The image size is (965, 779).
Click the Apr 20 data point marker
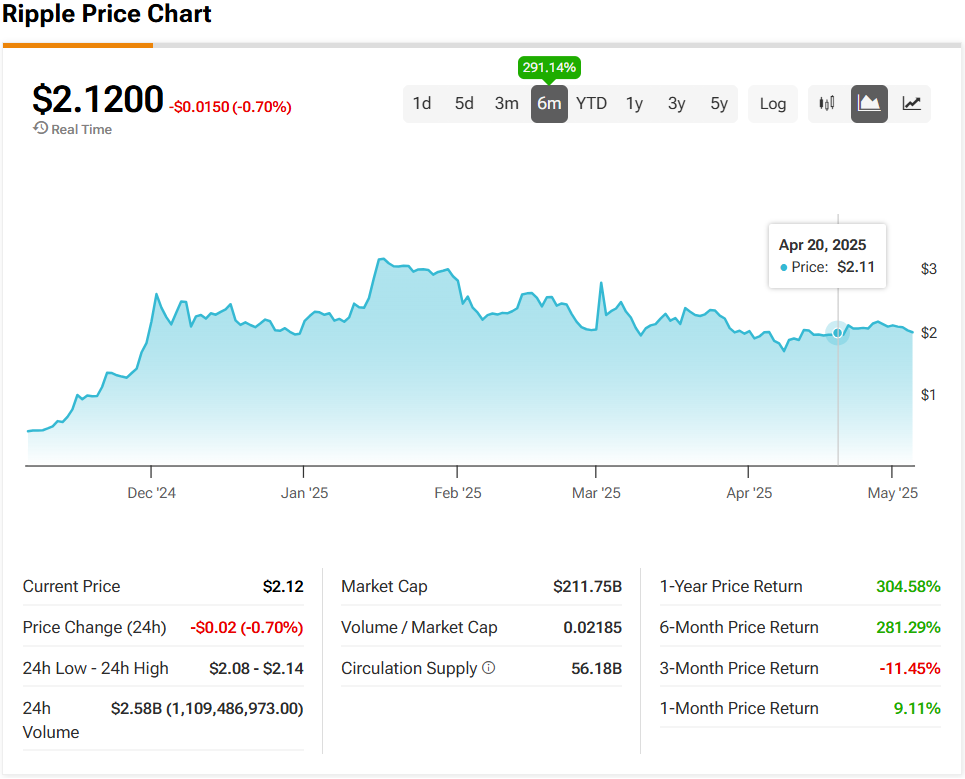838,333
